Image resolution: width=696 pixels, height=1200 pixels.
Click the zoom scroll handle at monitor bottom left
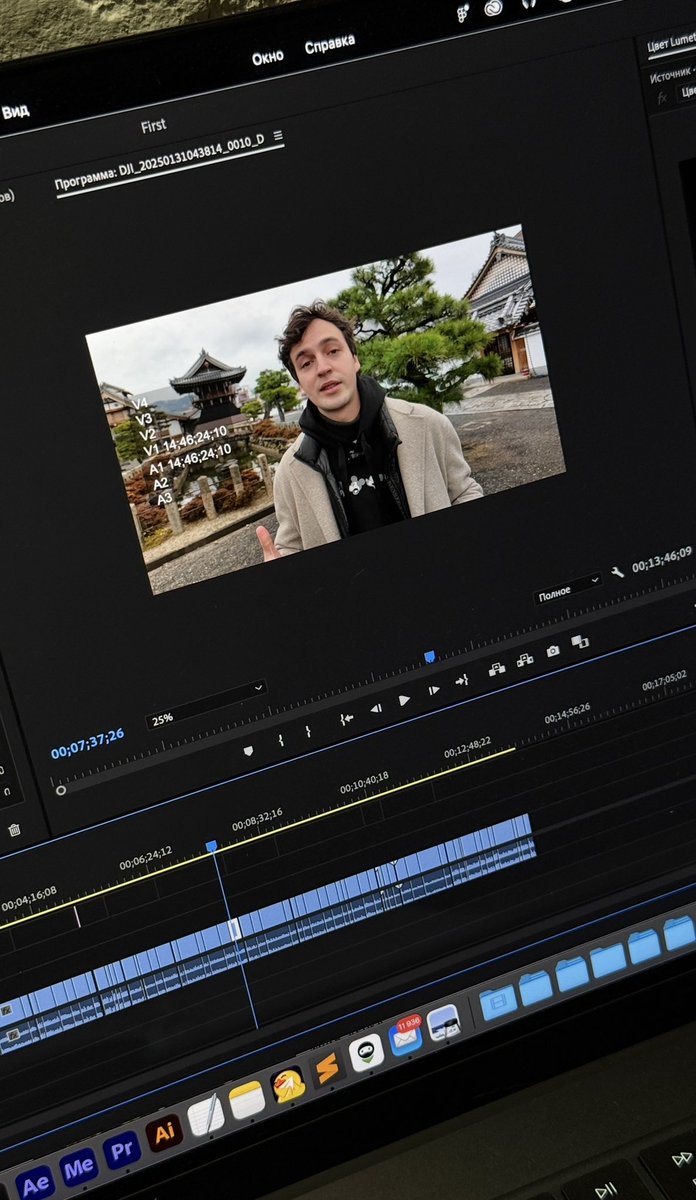click(61, 790)
